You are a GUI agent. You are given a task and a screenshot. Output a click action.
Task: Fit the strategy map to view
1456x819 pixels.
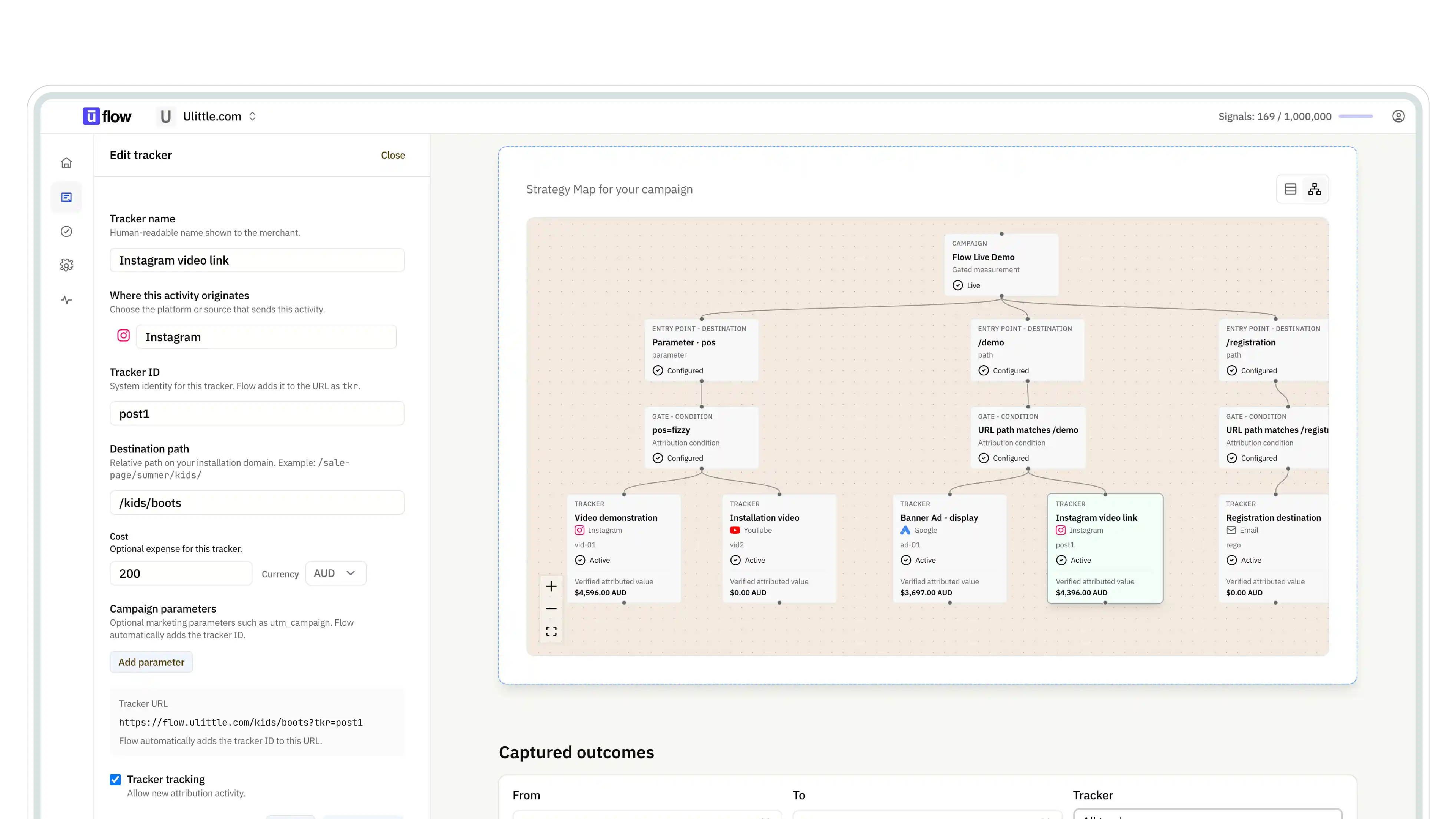coord(551,631)
